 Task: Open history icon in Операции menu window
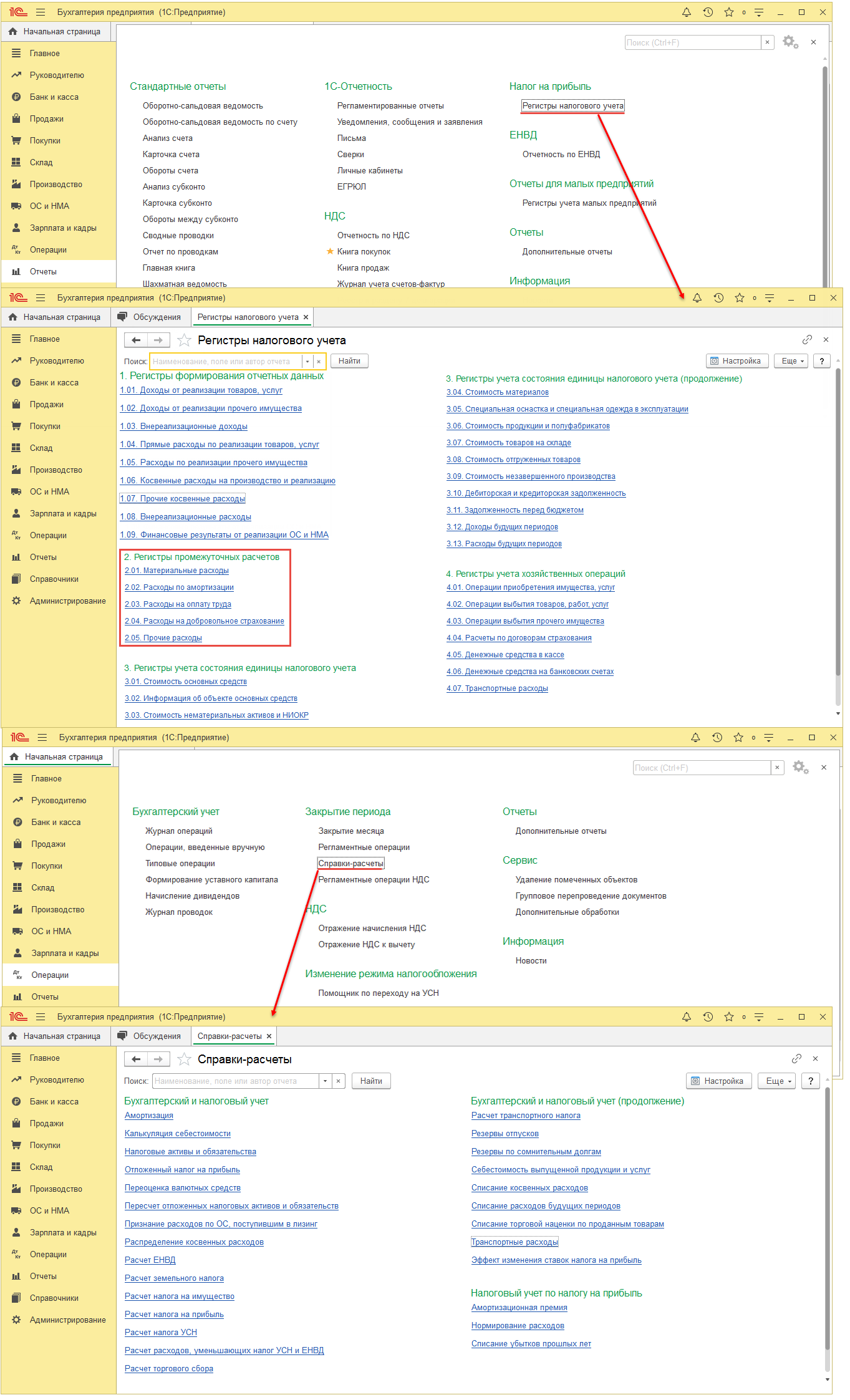click(717, 738)
